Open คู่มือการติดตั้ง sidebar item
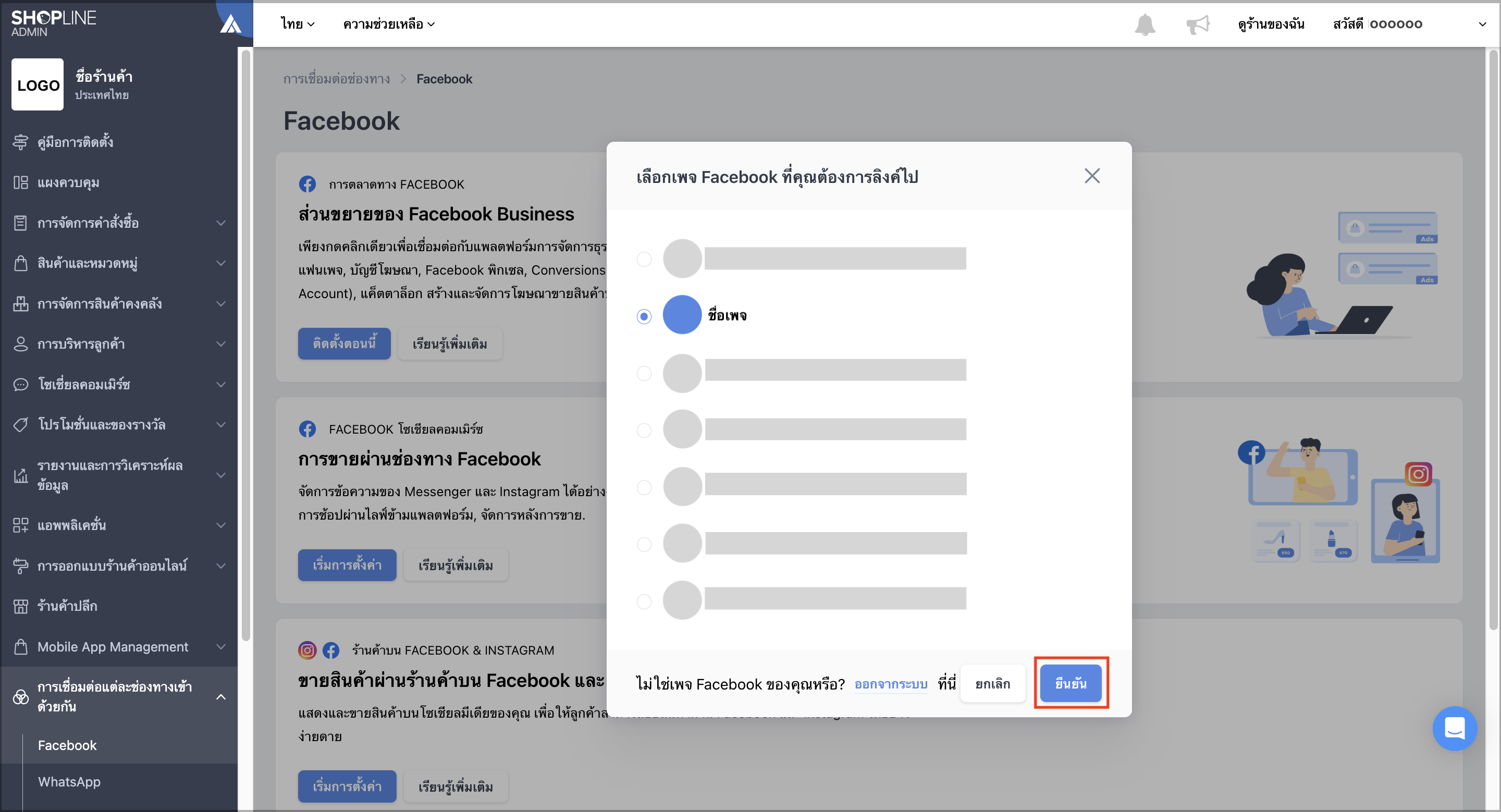Viewport: 1501px width, 812px height. pos(119,142)
